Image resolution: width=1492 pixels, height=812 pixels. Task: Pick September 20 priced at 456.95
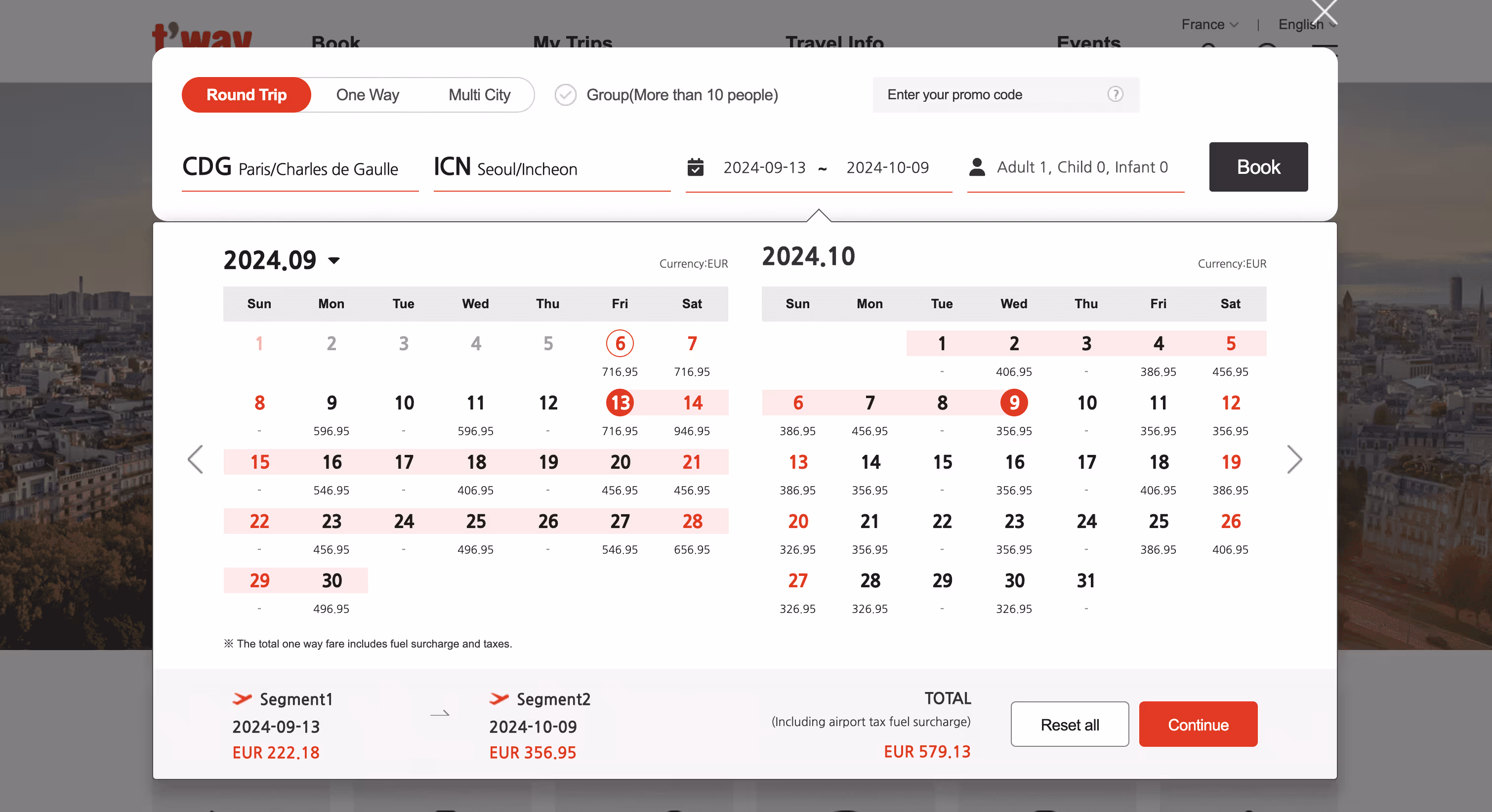tap(620, 463)
